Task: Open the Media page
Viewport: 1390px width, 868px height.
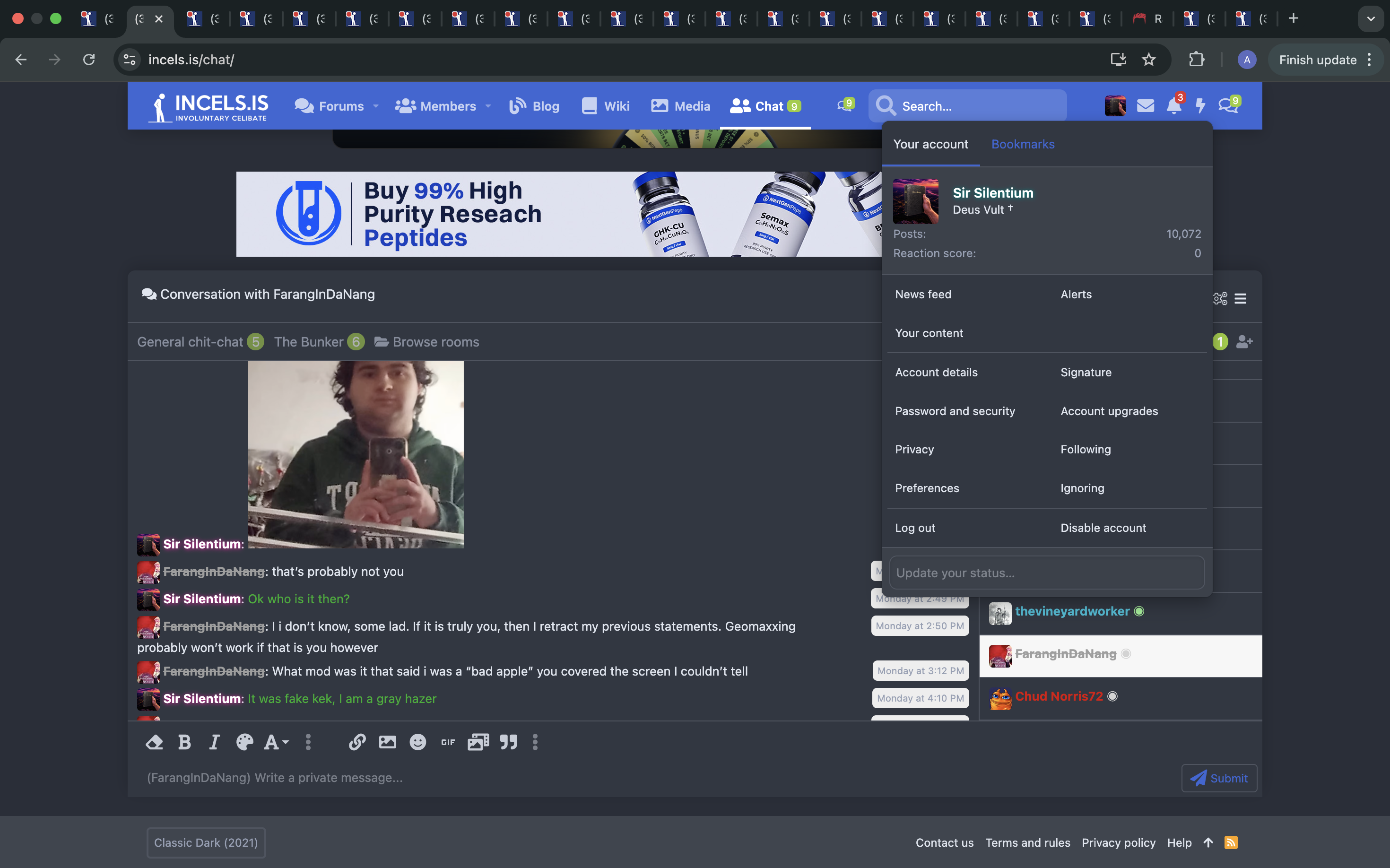Action: 681,106
